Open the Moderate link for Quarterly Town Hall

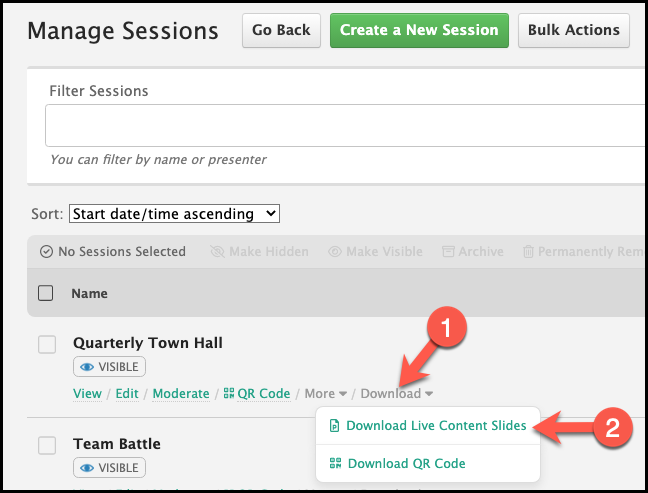181,393
